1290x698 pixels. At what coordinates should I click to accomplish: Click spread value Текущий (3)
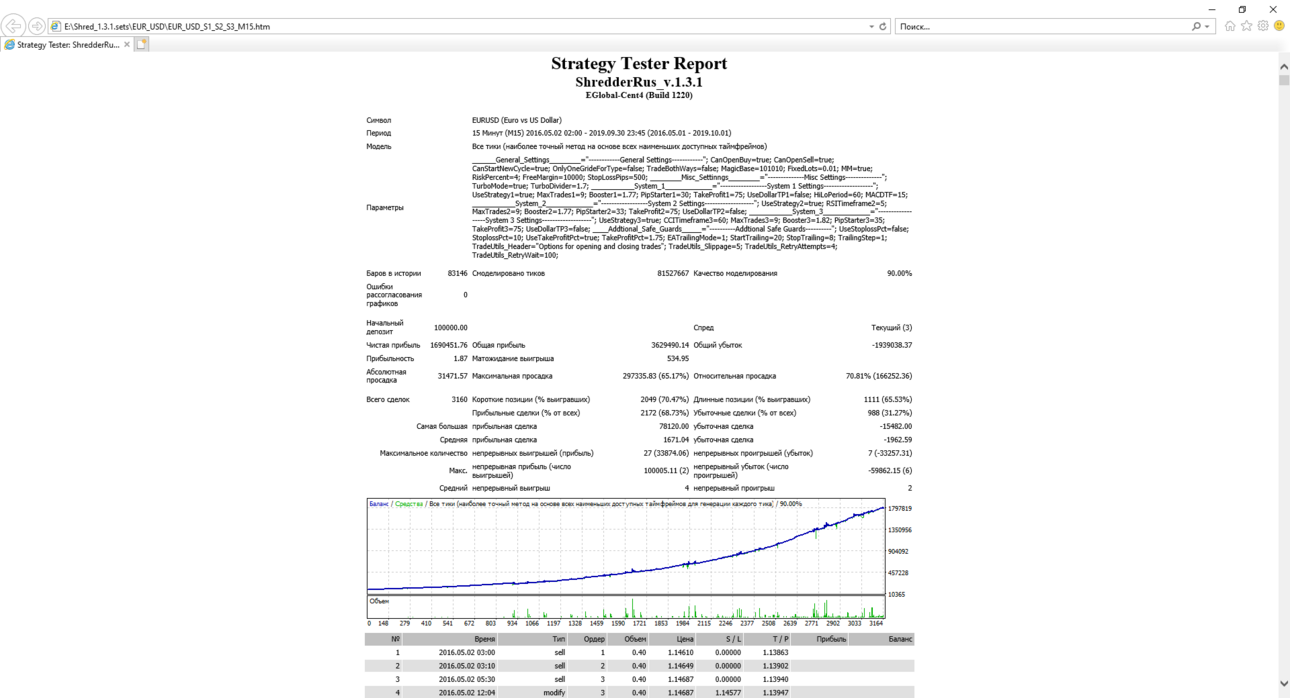tap(892, 328)
